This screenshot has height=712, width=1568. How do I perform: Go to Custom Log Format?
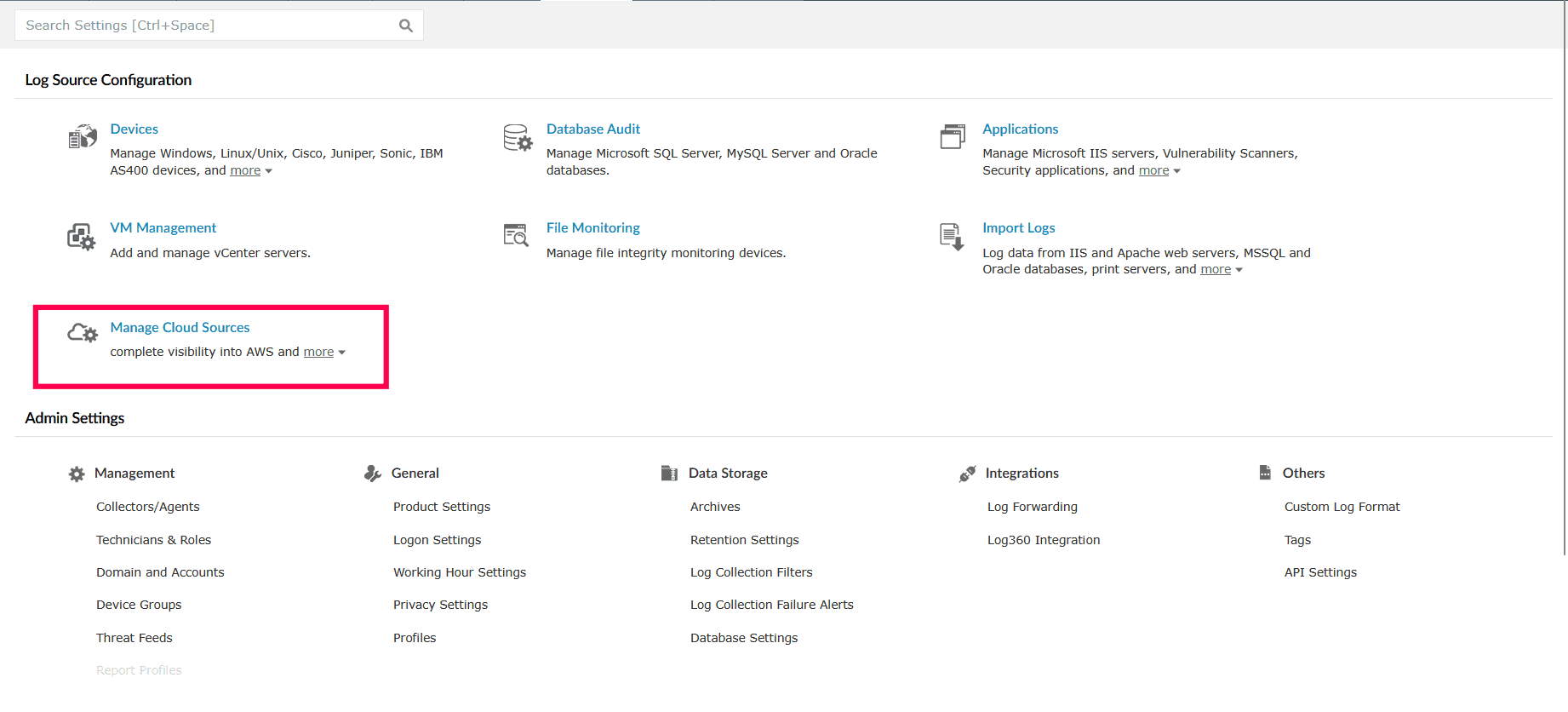(1342, 507)
